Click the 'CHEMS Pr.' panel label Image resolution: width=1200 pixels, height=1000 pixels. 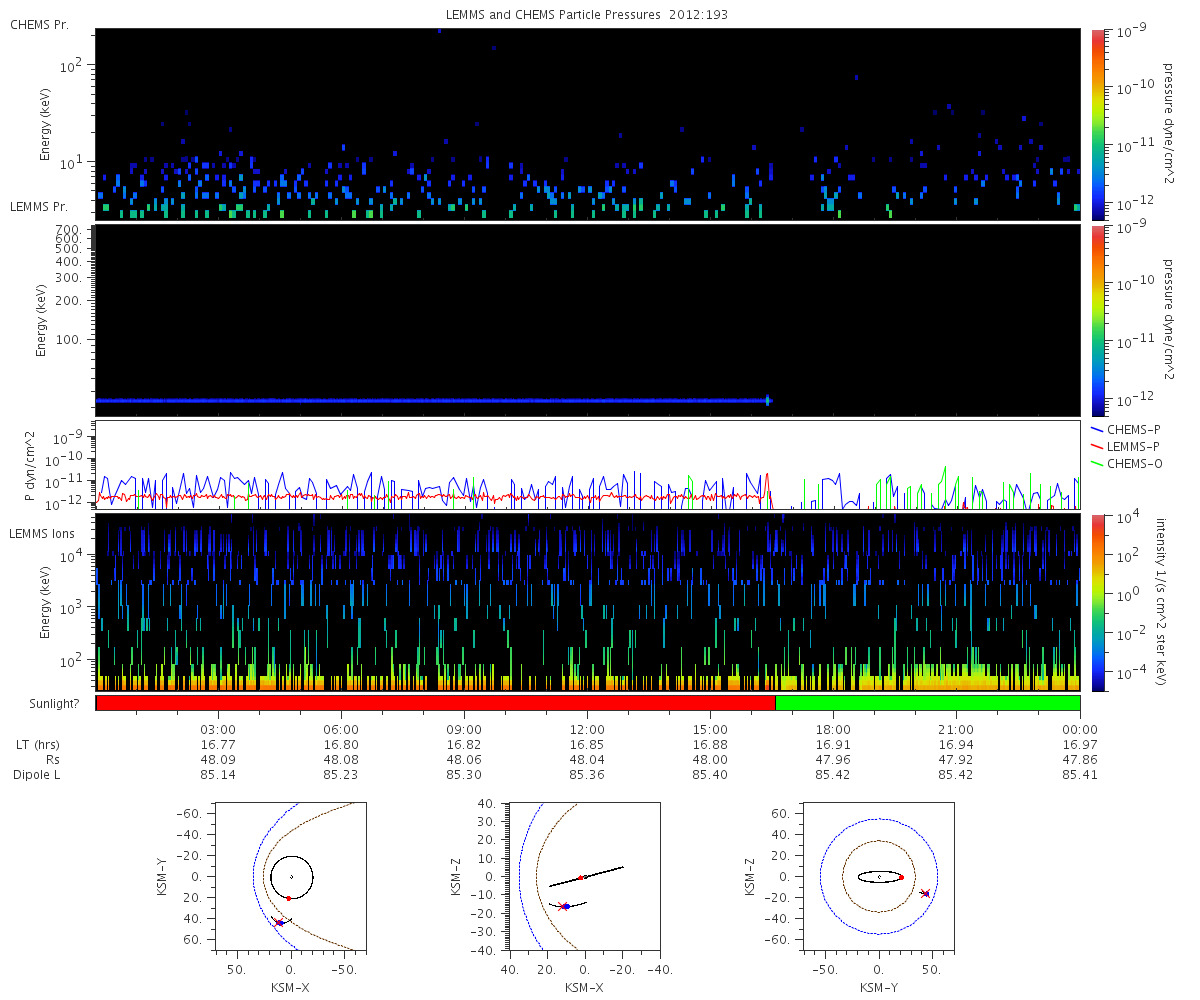pyautogui.click(x=39, y=24)
